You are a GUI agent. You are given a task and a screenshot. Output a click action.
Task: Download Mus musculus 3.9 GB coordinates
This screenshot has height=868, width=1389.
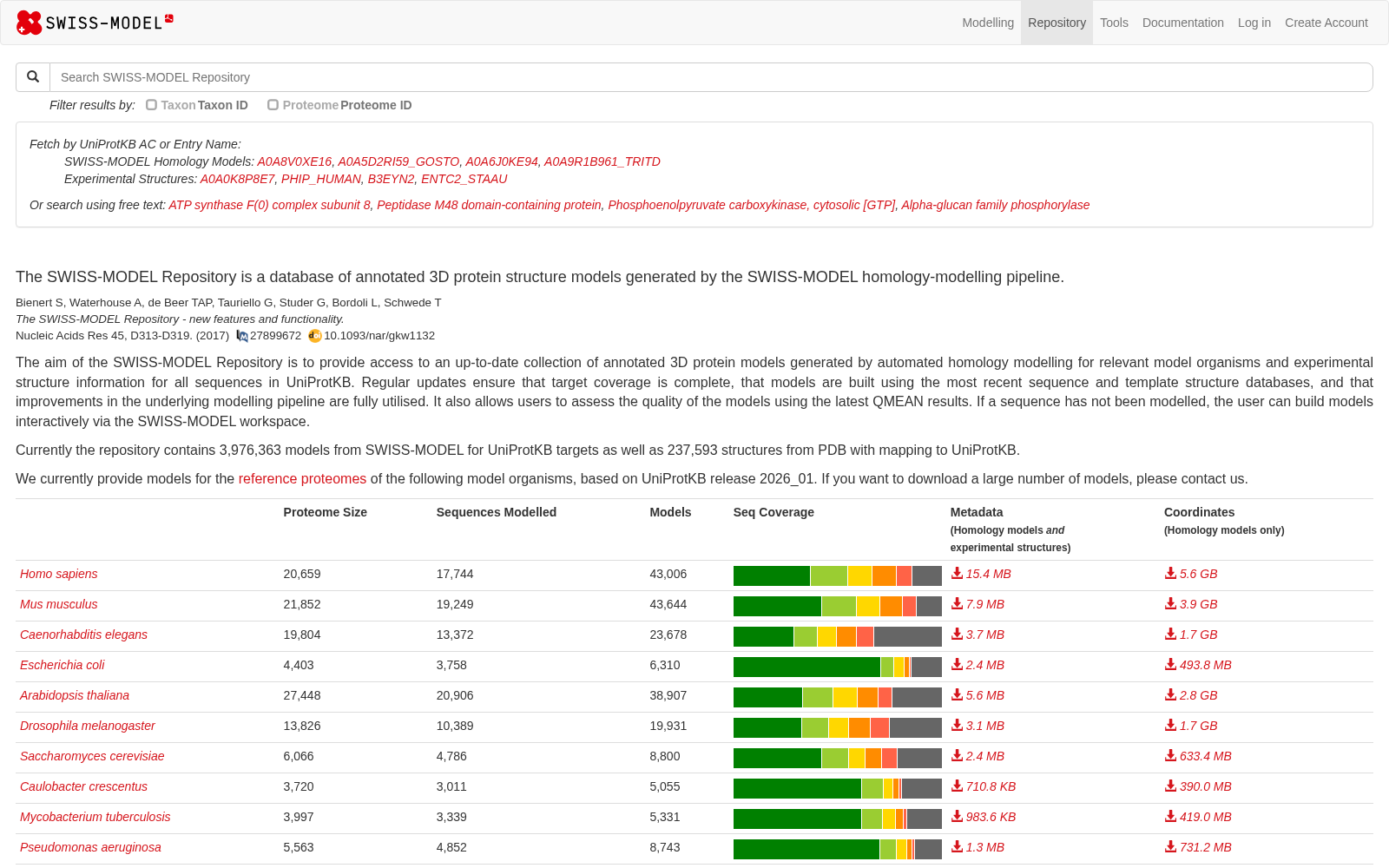point(1191,604)
